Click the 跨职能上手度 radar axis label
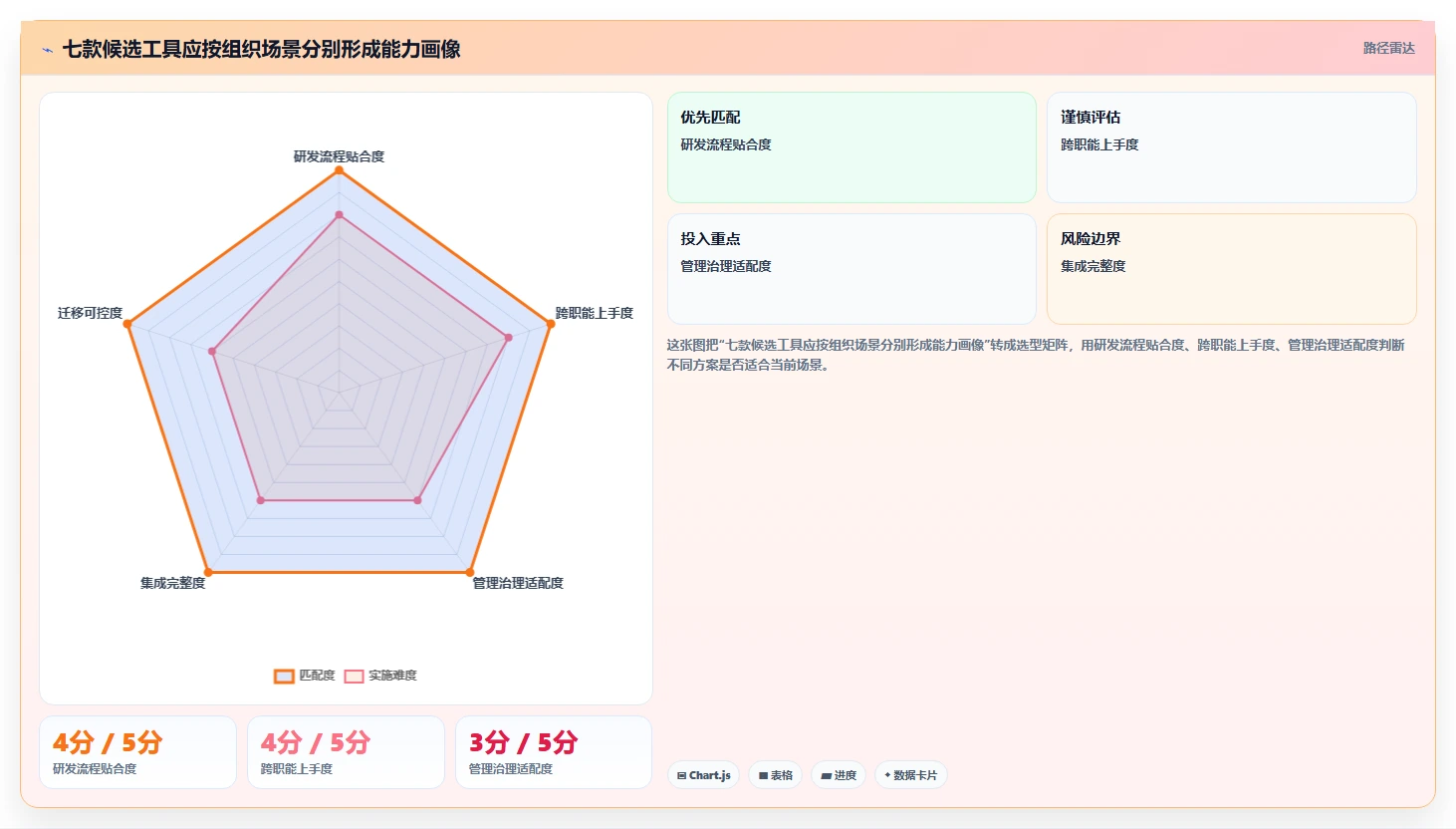This screenshot has height=829, width=1456. tap(595, 313)
